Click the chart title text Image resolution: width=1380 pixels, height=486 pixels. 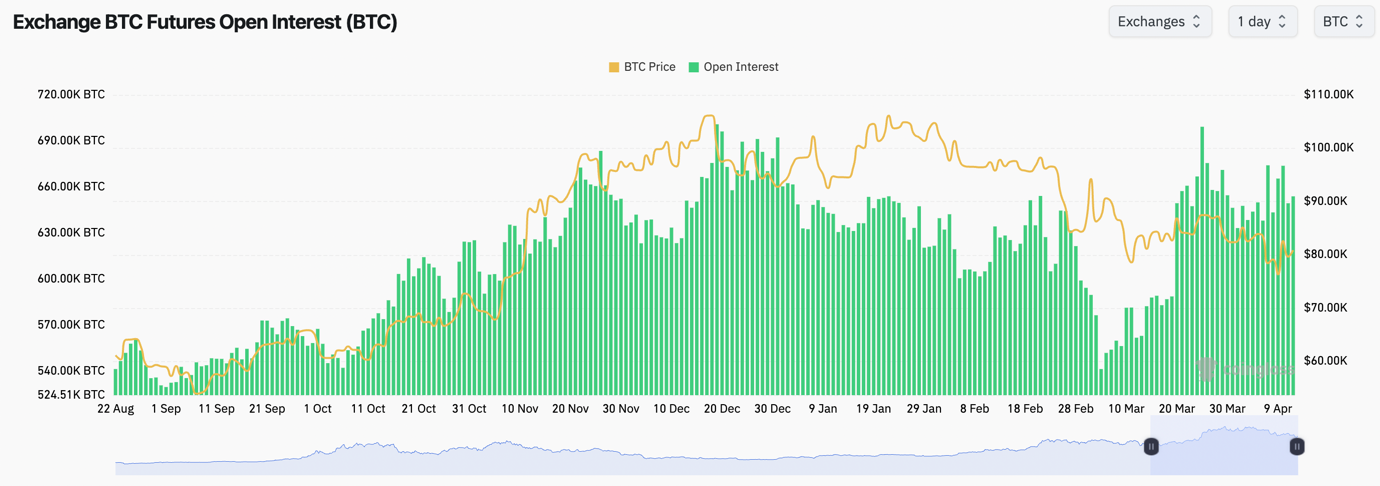205,22
